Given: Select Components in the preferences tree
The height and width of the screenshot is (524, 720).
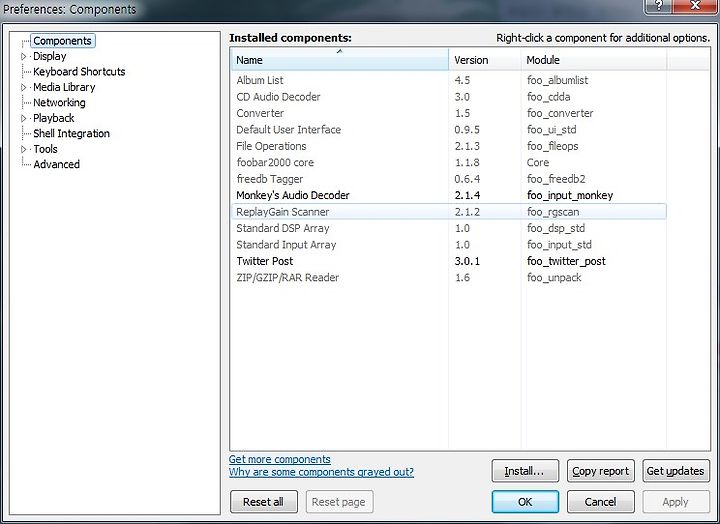Looking at the screenshot, I should [62, 41].
